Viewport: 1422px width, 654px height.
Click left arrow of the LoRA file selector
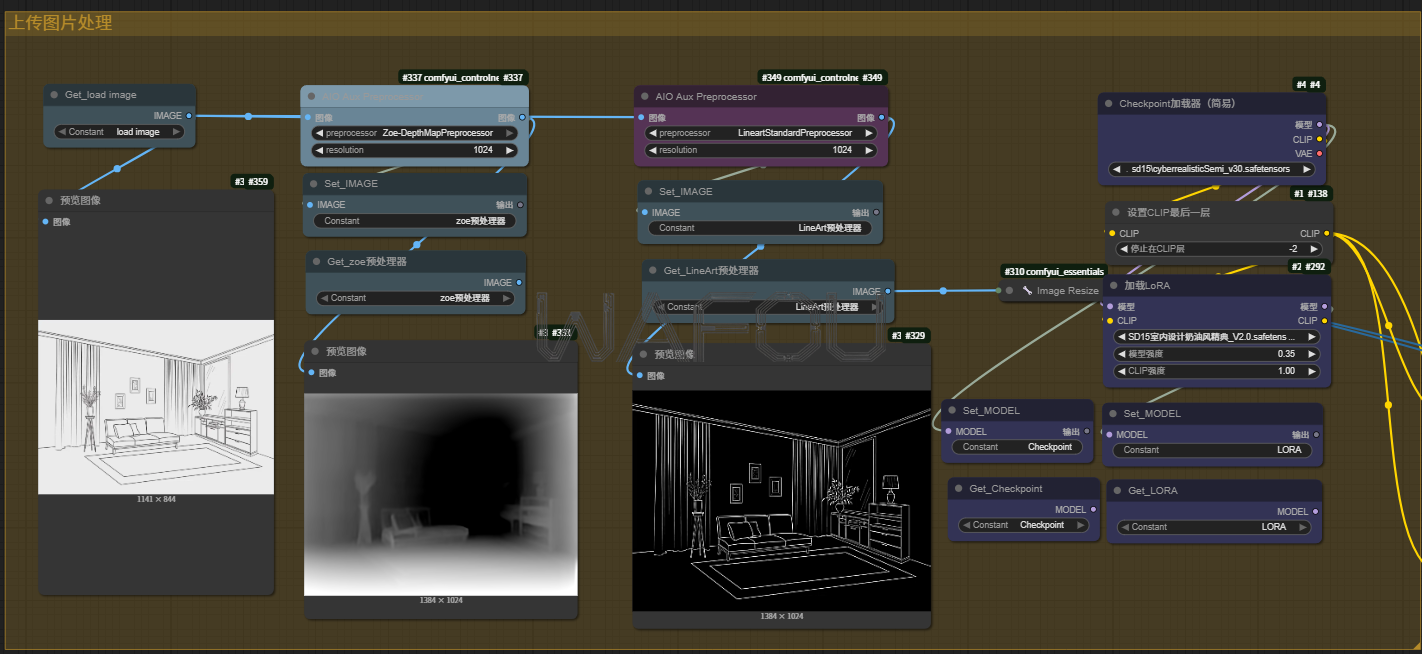[x=1123, y=337]
